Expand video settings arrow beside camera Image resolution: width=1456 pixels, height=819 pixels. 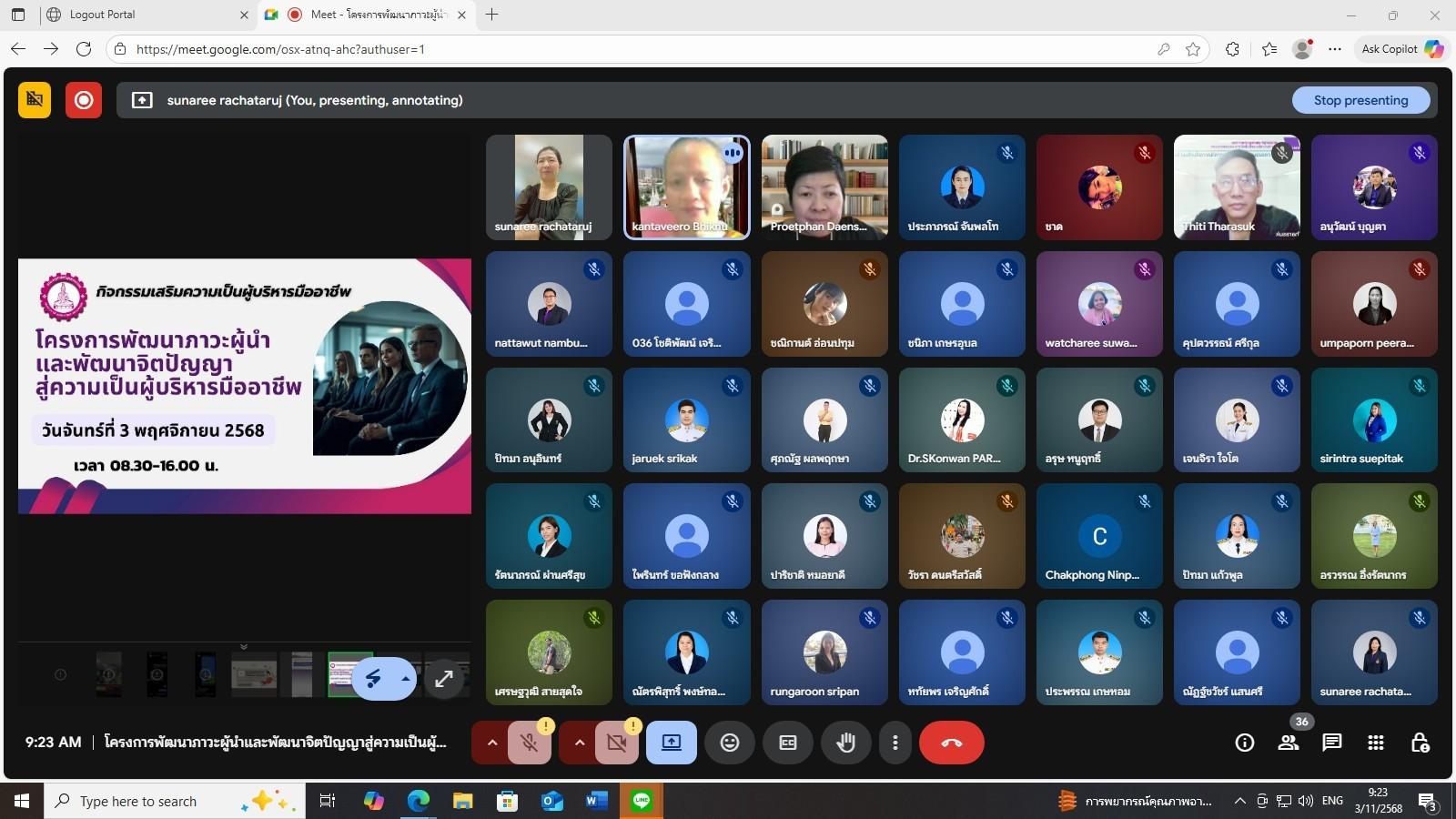(579, 743)
